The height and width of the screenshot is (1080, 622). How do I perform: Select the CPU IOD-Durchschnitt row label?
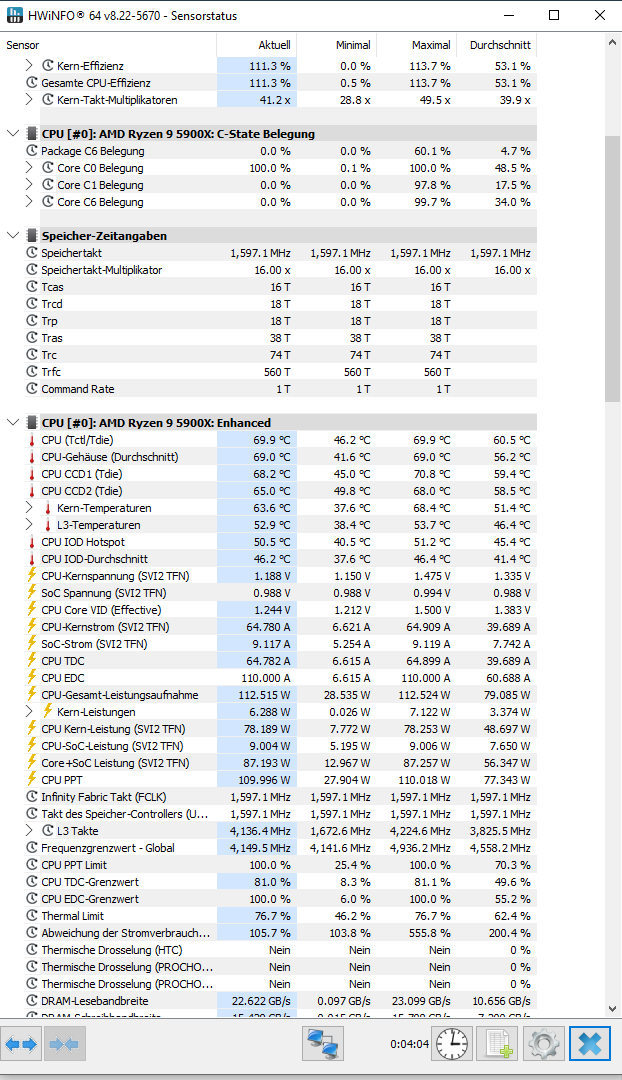point(94,559)
